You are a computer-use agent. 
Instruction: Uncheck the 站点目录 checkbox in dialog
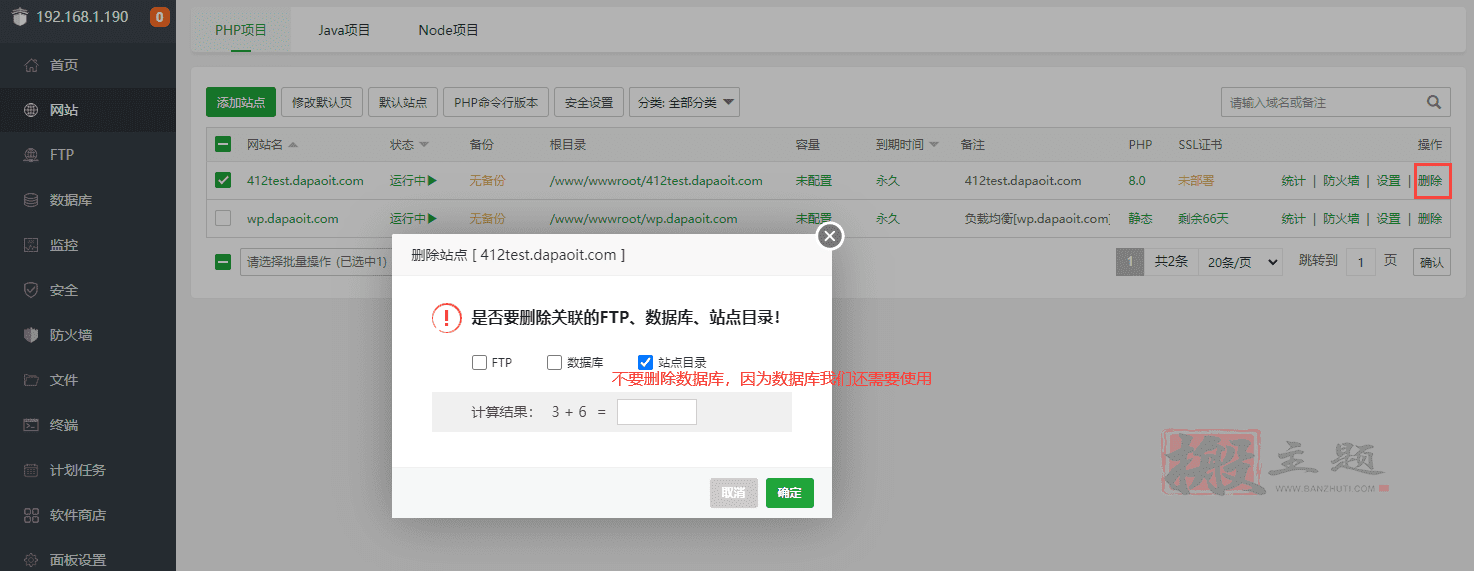point(645,362)
